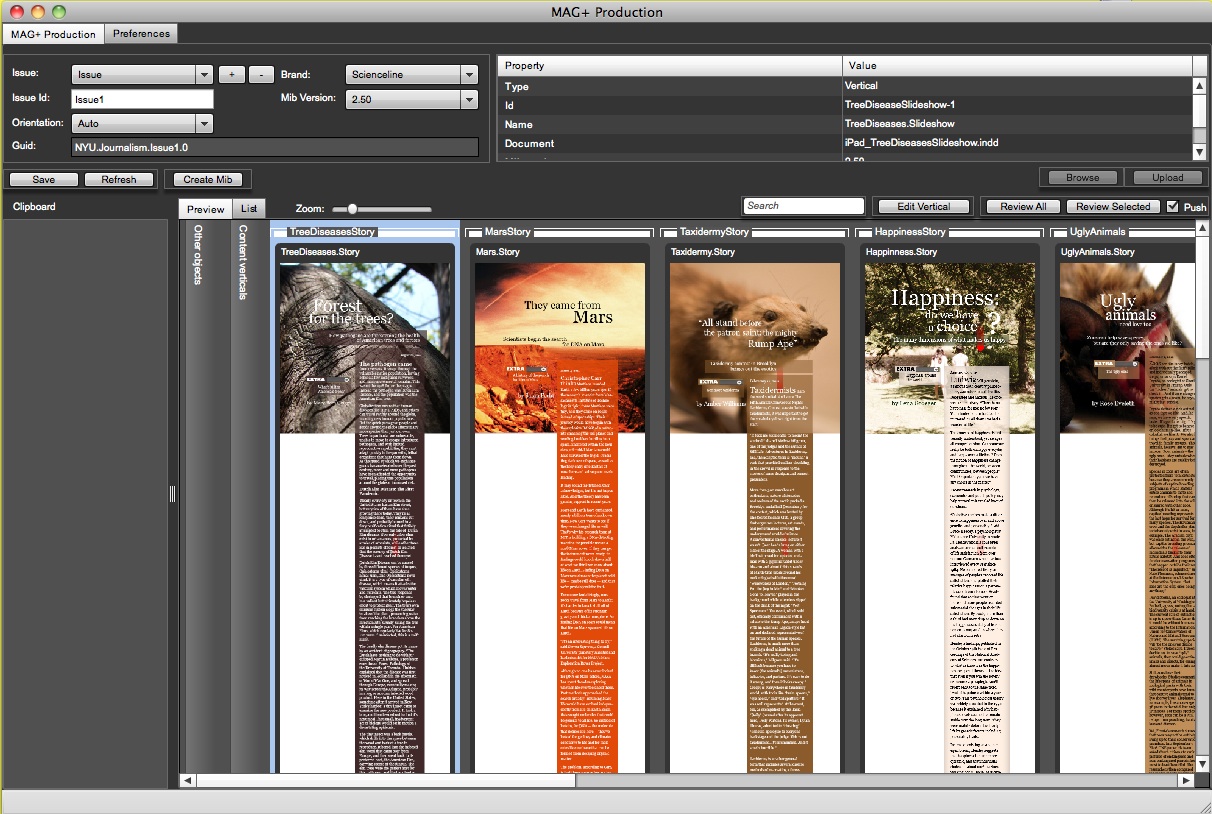
Task: Switch to the Preferences tab
Action: (141, 33)
